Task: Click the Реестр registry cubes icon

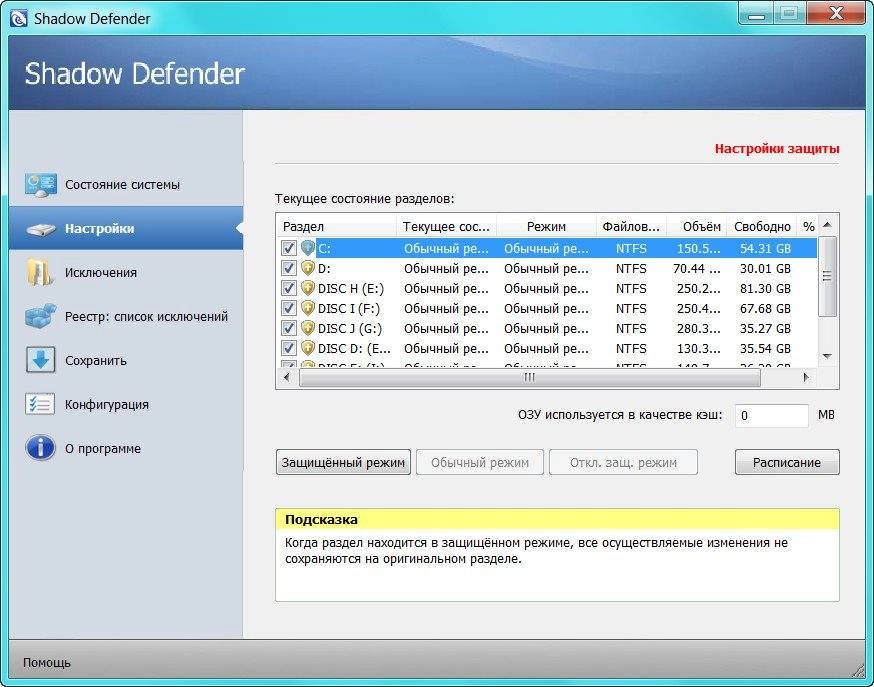Action: click(x=40, y=316)
